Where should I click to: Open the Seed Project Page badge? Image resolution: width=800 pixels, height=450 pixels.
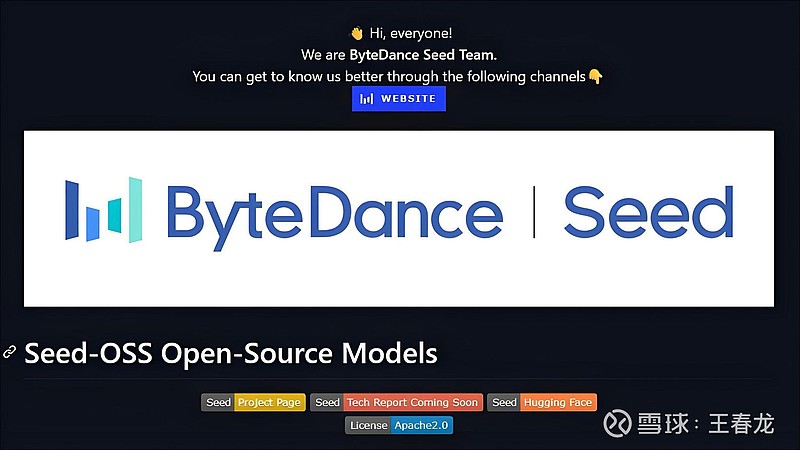(253, 402)
